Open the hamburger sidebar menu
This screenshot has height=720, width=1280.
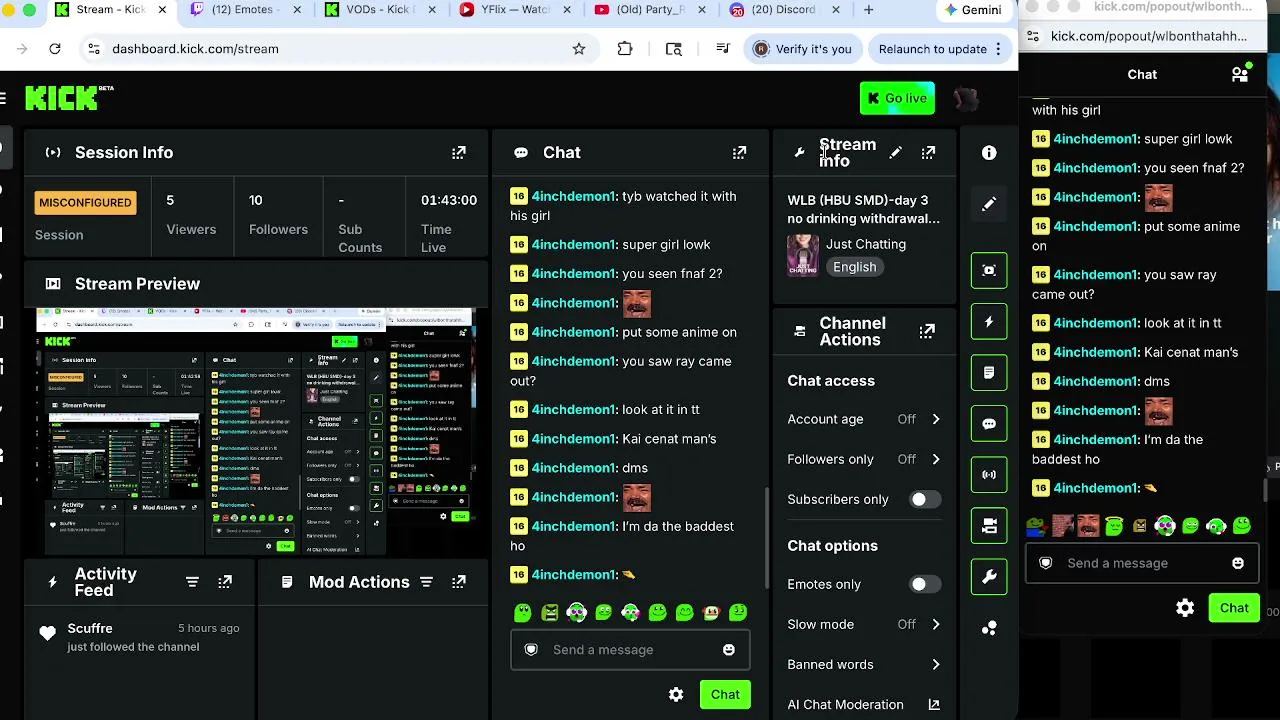3,98
